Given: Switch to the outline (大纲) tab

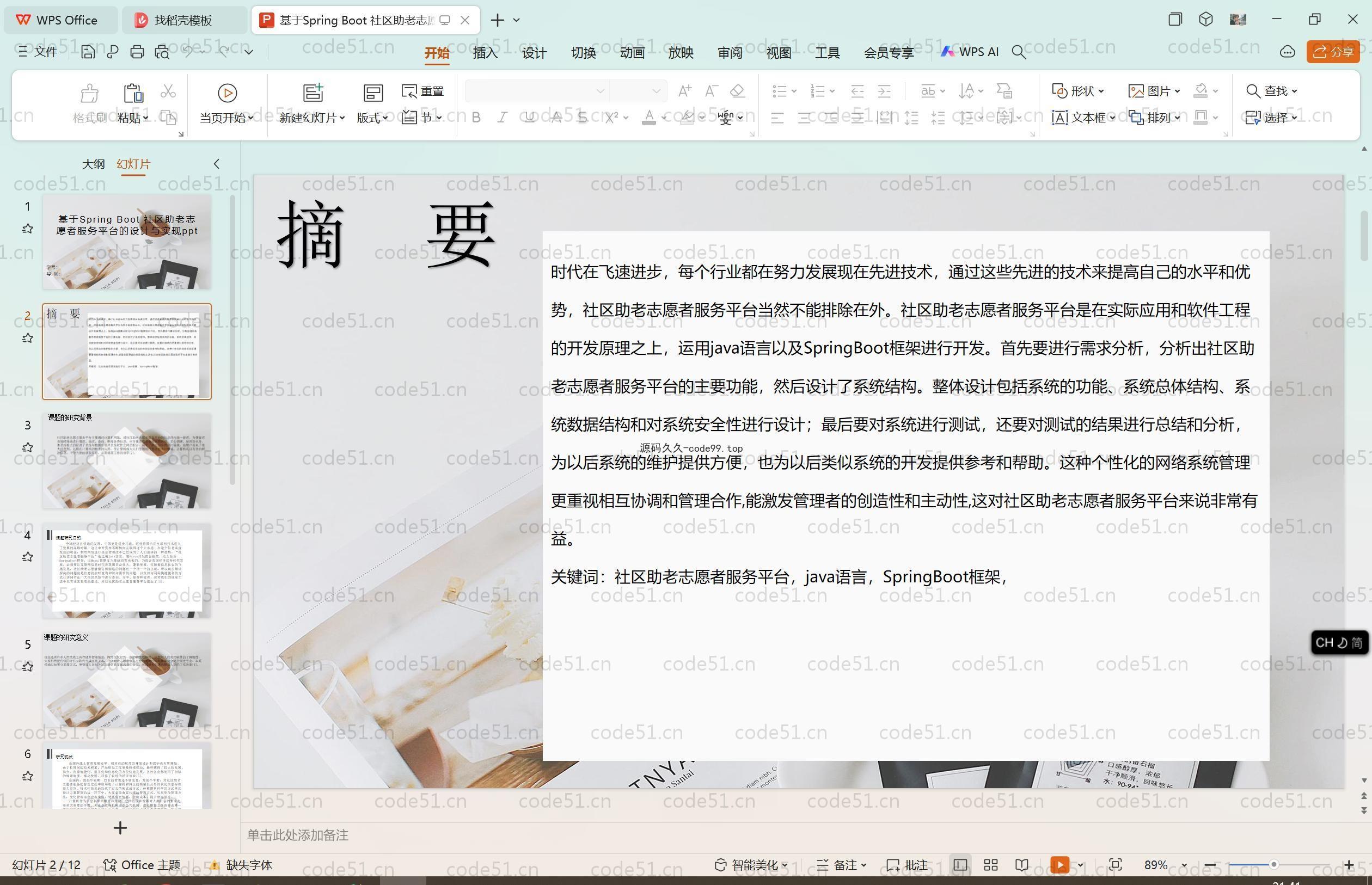Looking at the screenshot, I should click(x=93, y=164).
